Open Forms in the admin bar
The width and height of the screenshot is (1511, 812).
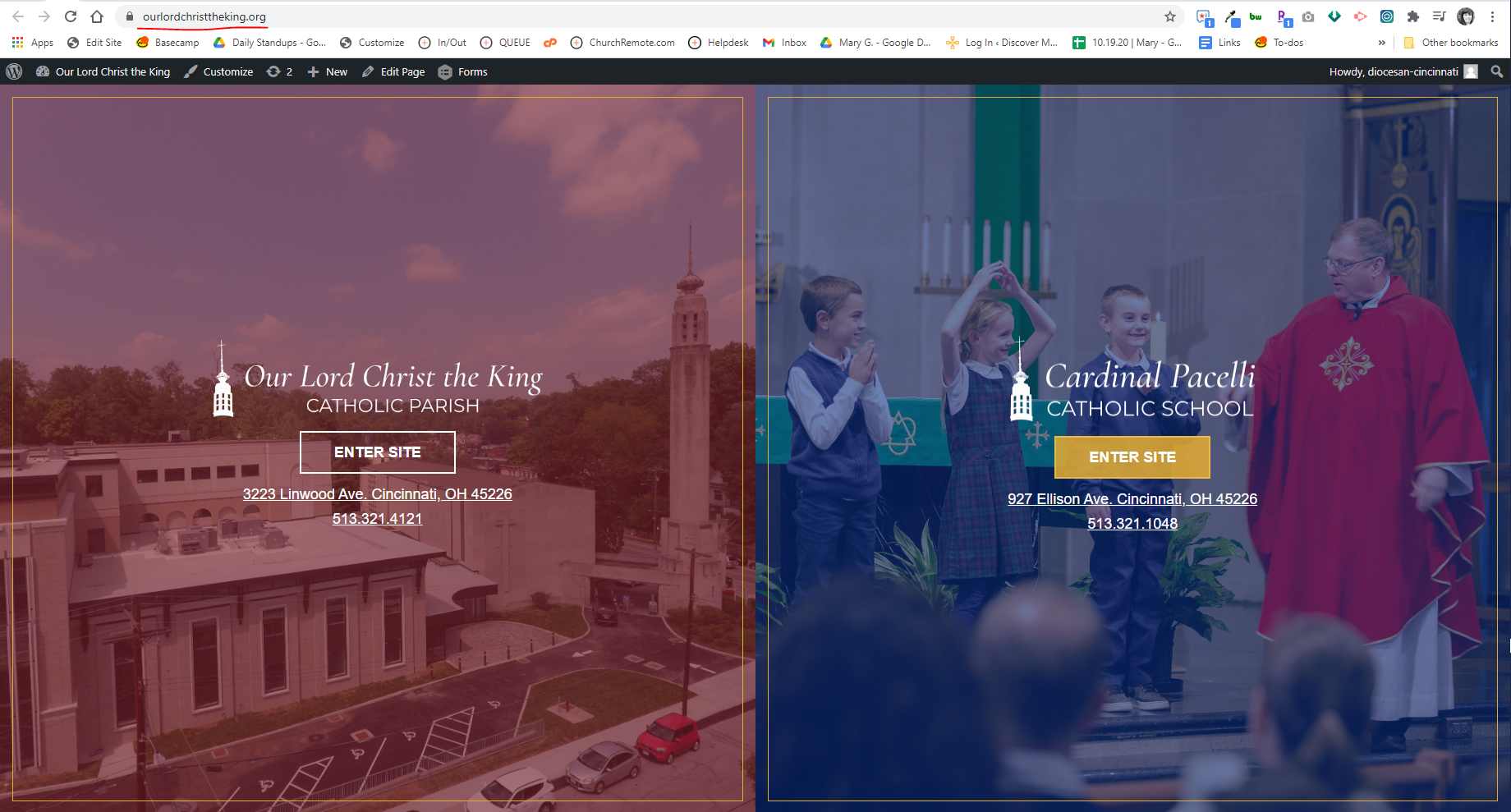point(463,71)
